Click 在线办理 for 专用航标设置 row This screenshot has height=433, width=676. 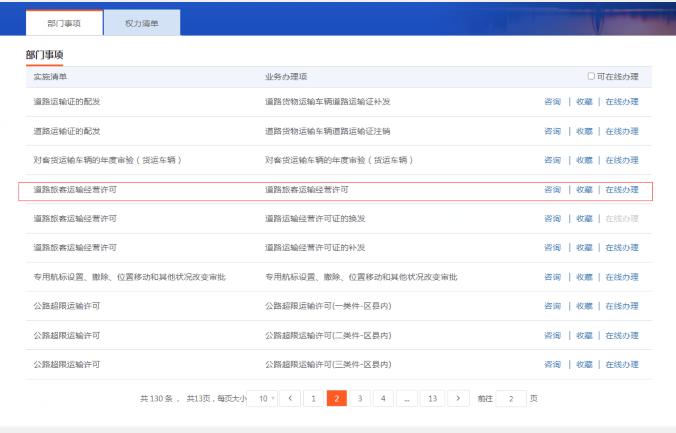click(x=622, y=277)
